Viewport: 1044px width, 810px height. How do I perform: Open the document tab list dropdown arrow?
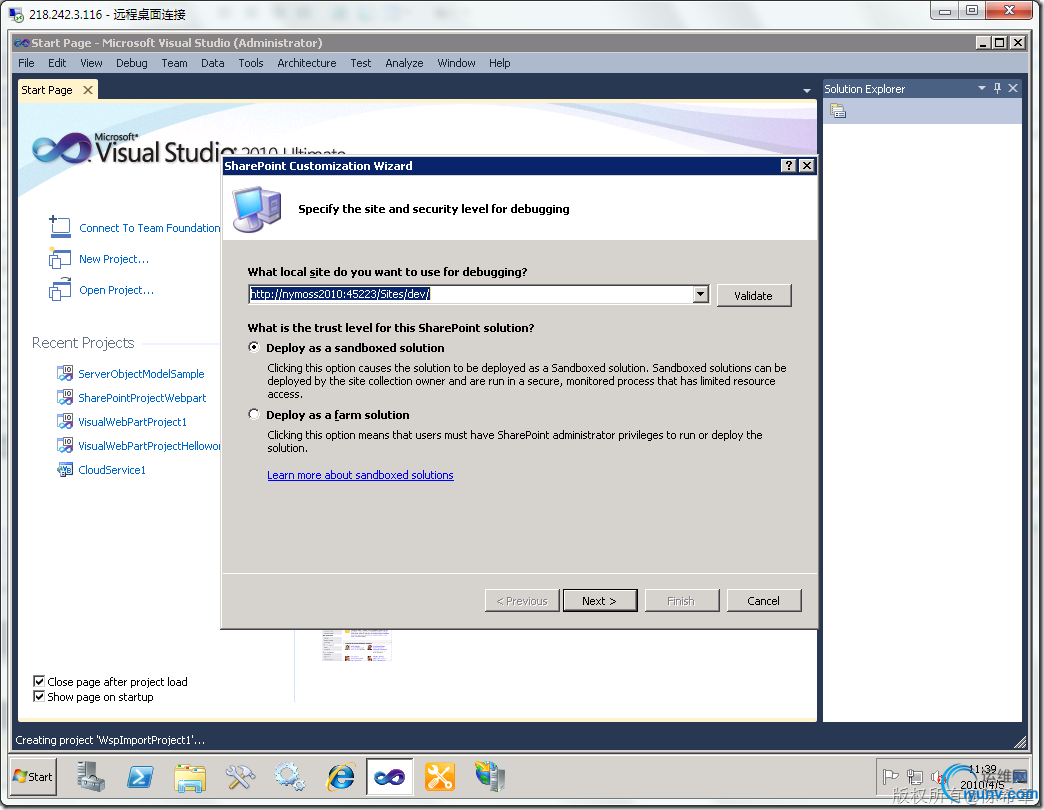coord(807,90)
